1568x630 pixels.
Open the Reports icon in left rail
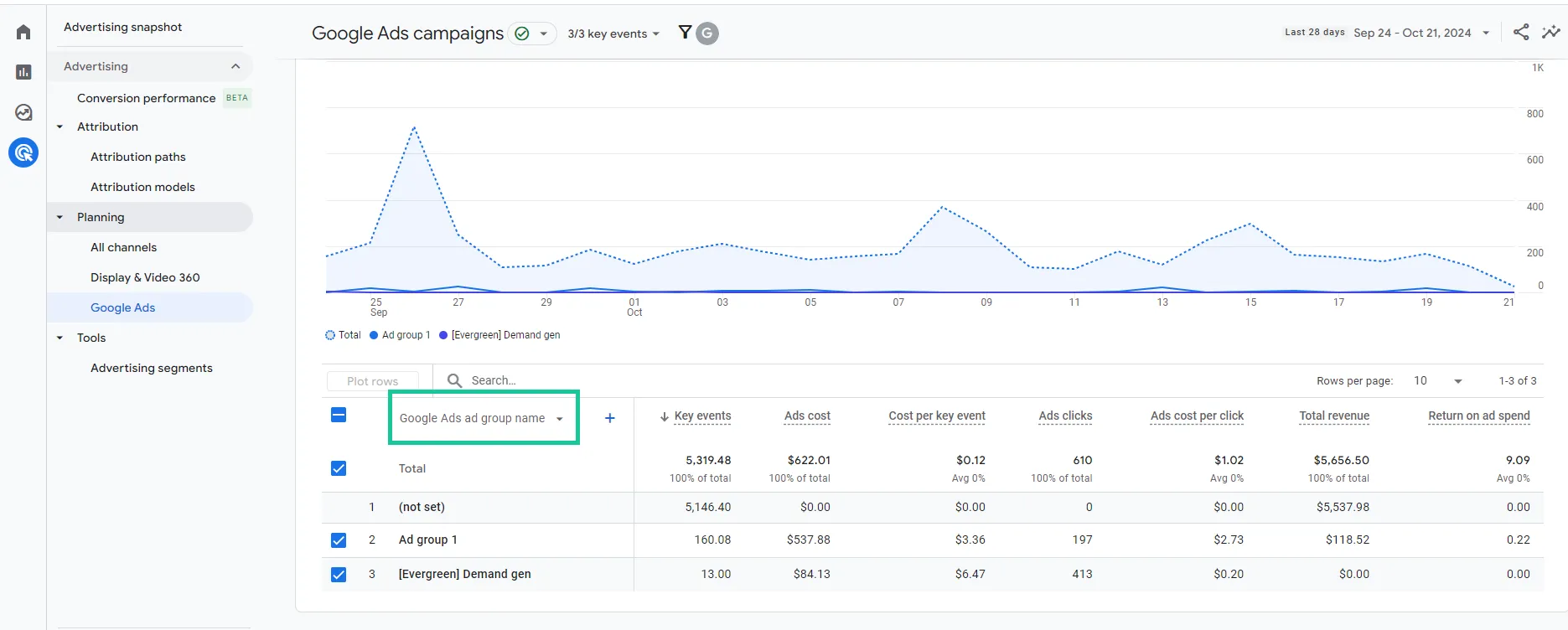(23, 72)
